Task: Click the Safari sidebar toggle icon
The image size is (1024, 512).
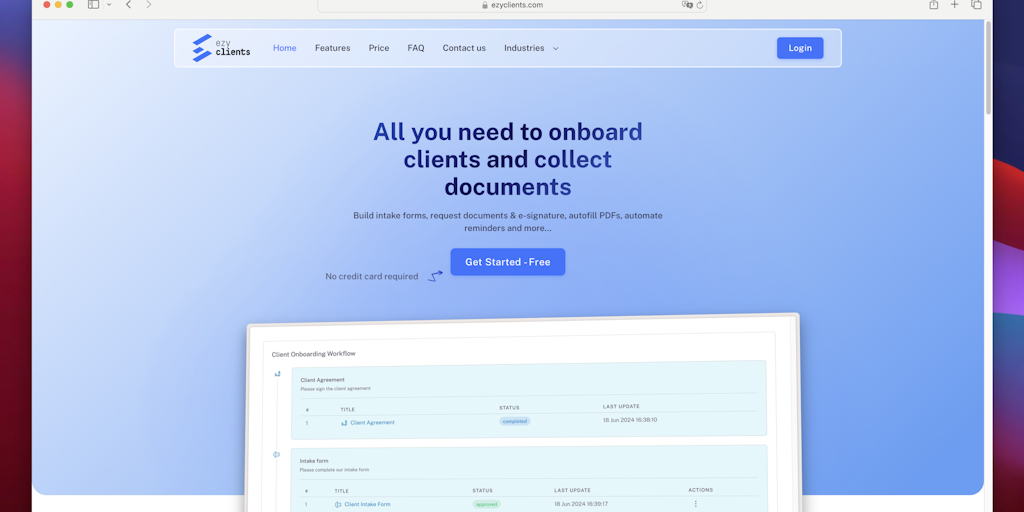Action: point(93,5)
